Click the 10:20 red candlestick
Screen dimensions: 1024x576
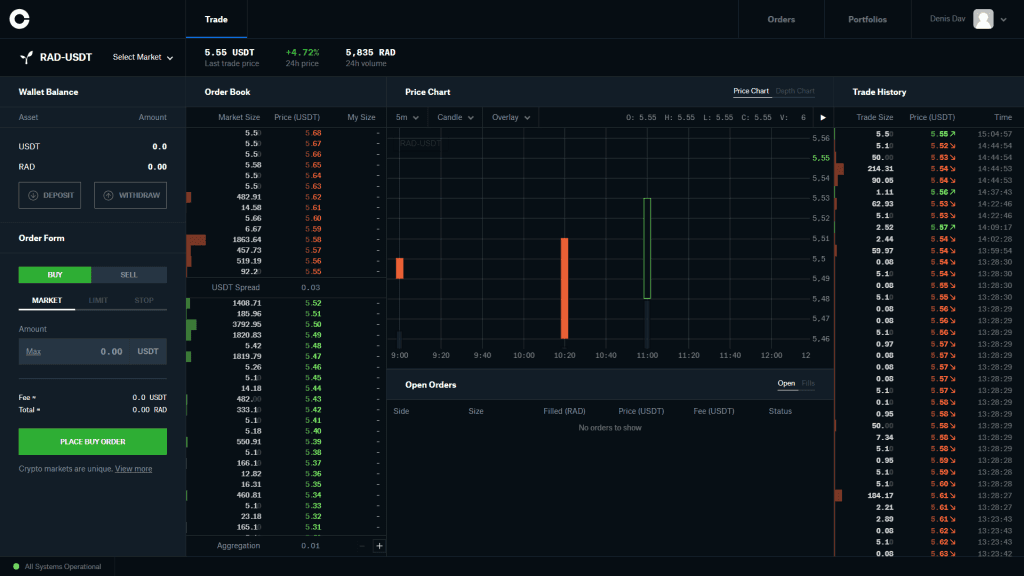click(x=564, y=289)
